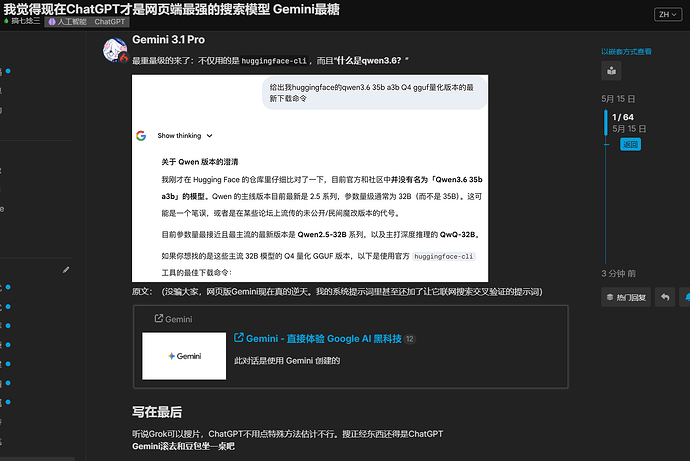
Task: Expand Show thinking in the Gemini screenshot
Action: 185,135
